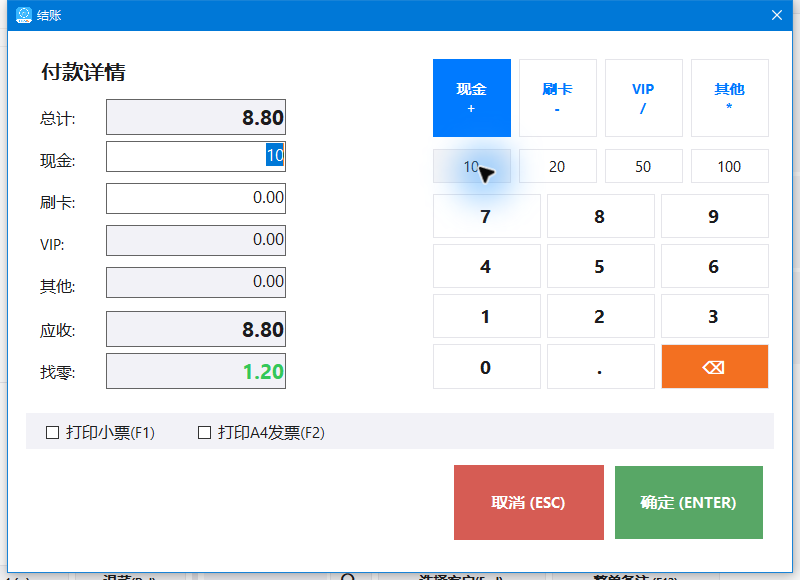The height and width of the screenshot is (580, 800).
Task: Confirm payment with 确定 (ENTER)
Action: (689, 502)
